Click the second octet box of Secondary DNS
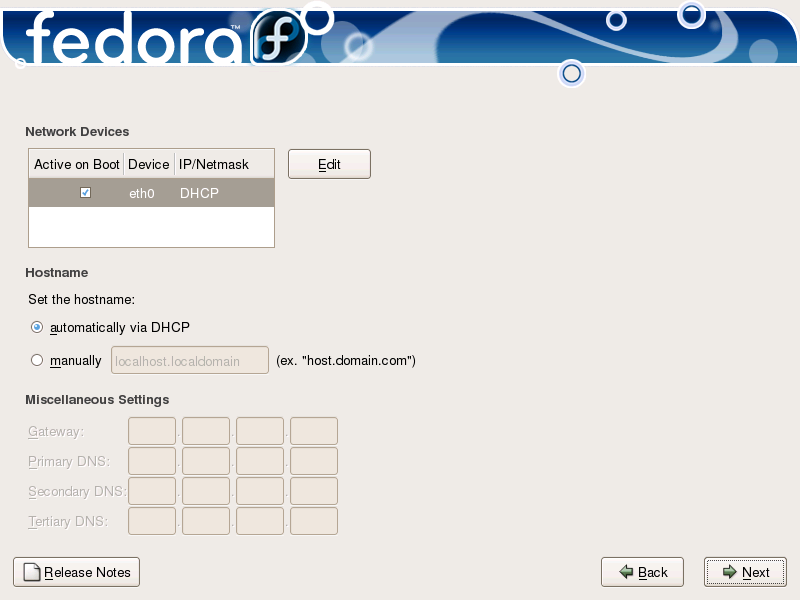 point(206,491)
